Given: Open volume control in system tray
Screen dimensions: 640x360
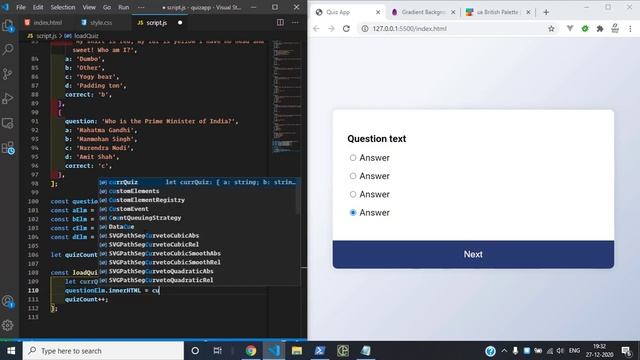Looking at the screenshot, I should [560, 351].
